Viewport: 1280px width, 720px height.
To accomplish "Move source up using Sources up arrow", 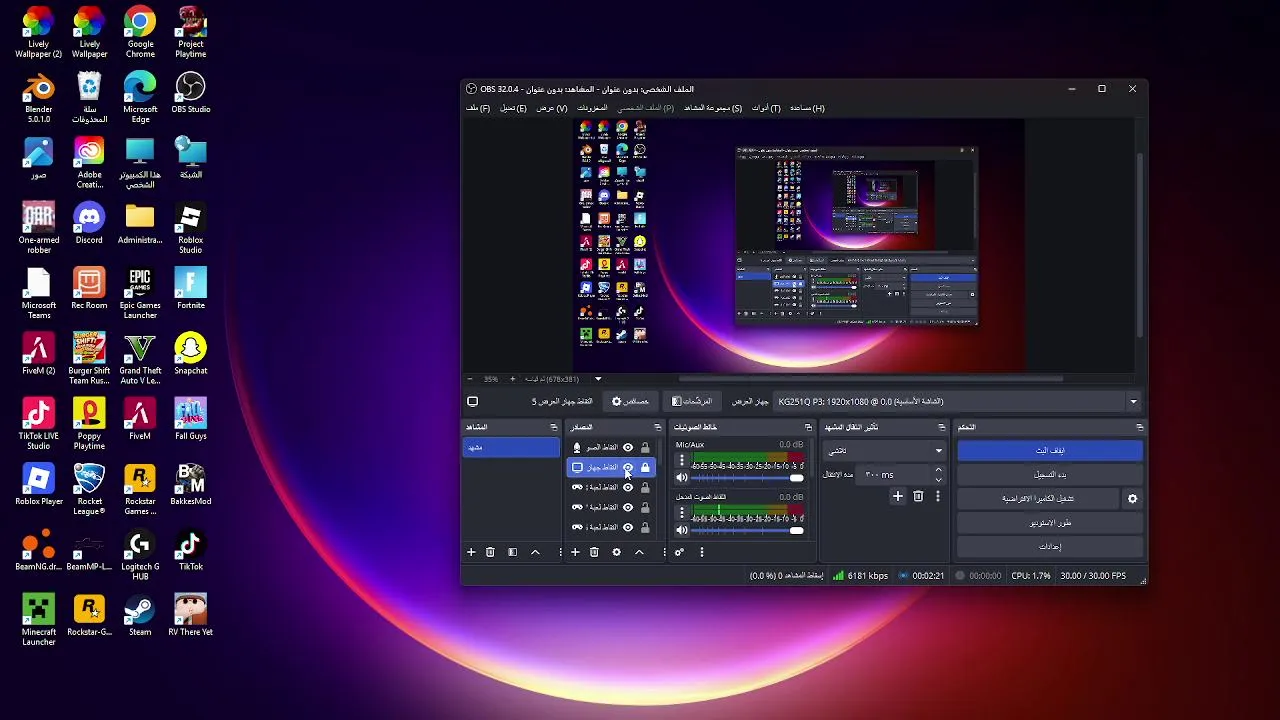I will pos(639,552).
